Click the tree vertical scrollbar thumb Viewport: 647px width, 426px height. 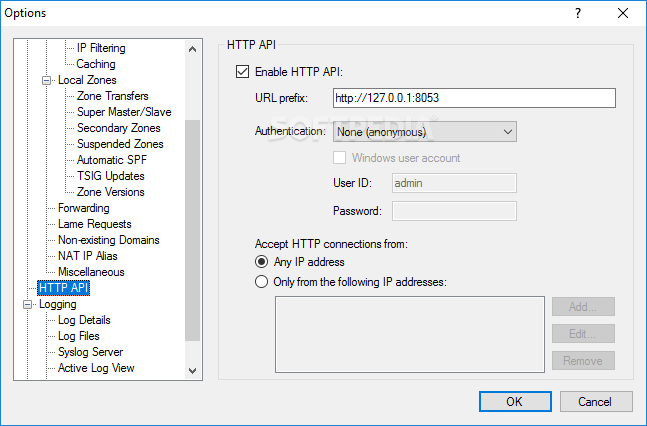pos(192,230)
